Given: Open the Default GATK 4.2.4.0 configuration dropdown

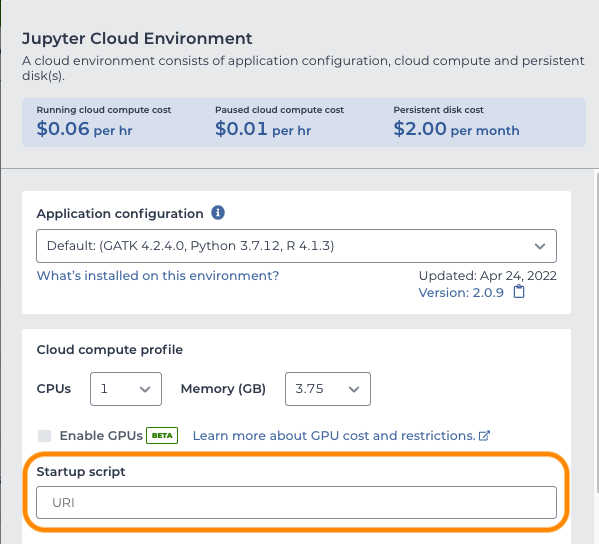Looking at the screenshot, I should 296,246.
